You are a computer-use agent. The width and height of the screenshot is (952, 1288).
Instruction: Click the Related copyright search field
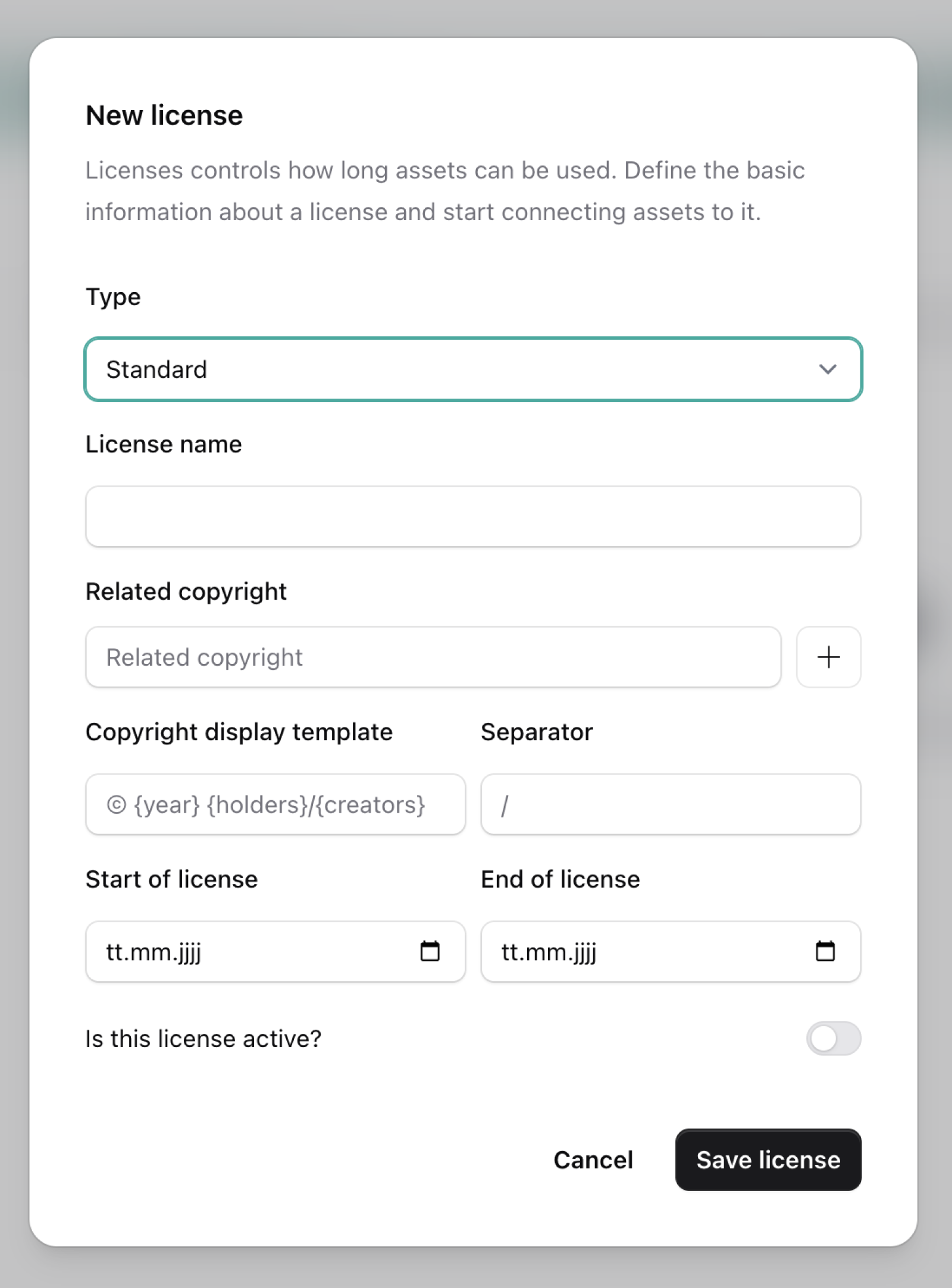[x=433, y=657]
